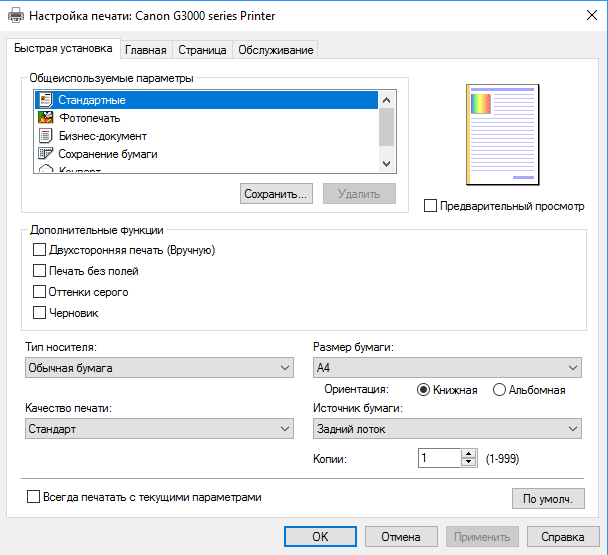Click the printer icon in title bar
Image resolution: width=608 pixels, height=555 pixels.
pos(16,16)
